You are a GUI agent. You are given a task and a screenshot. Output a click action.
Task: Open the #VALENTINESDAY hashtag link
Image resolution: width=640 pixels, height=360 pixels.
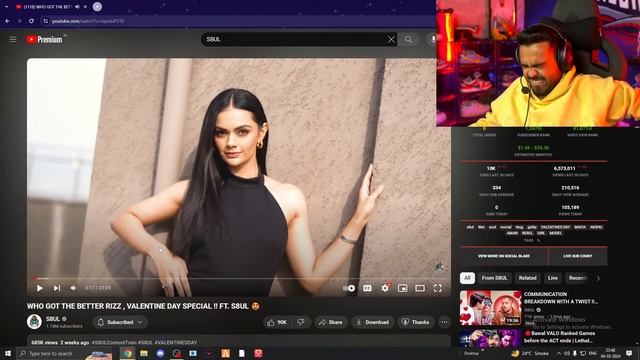click(176, 342)
